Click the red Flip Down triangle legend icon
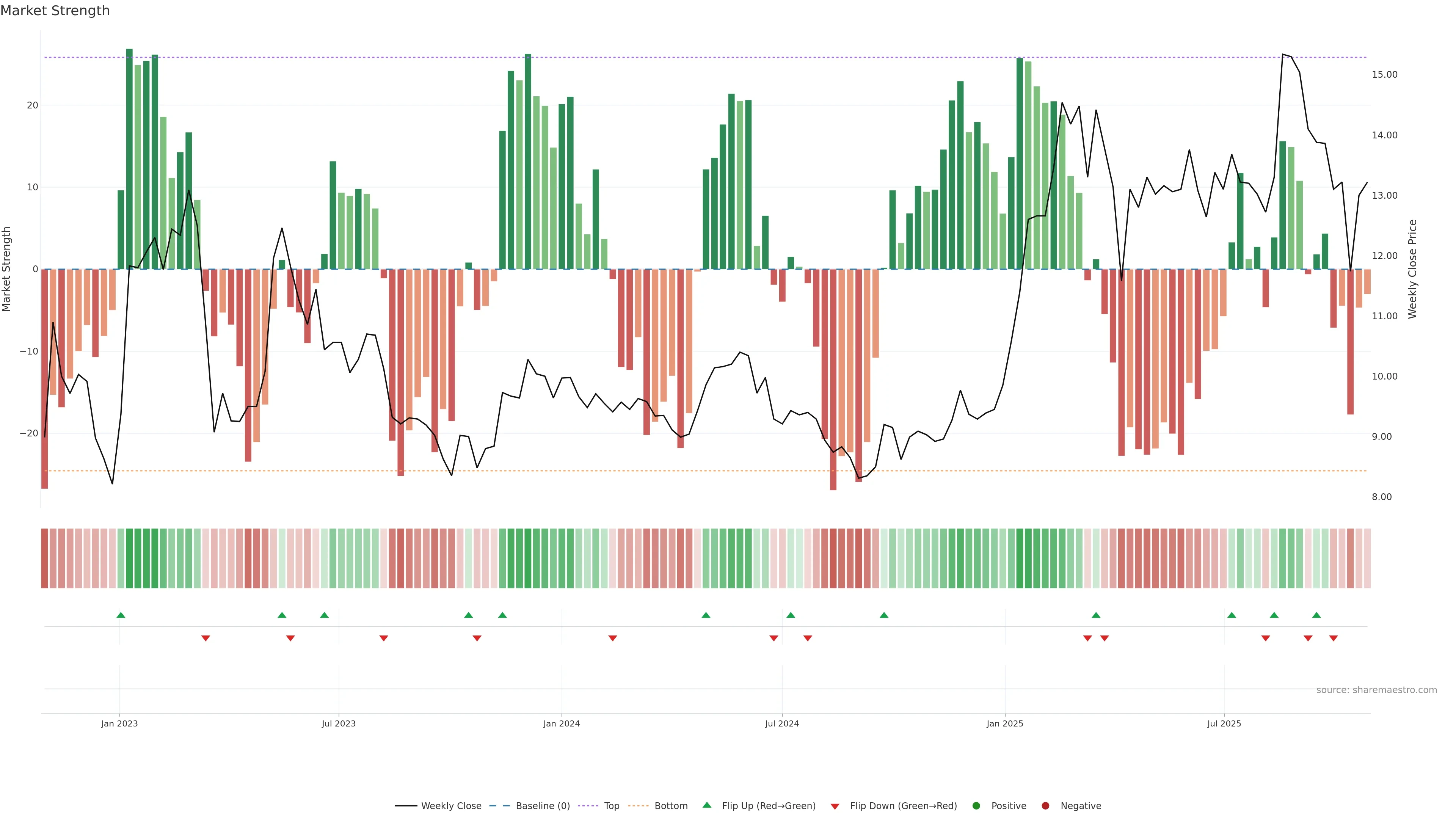 [835, 806]
